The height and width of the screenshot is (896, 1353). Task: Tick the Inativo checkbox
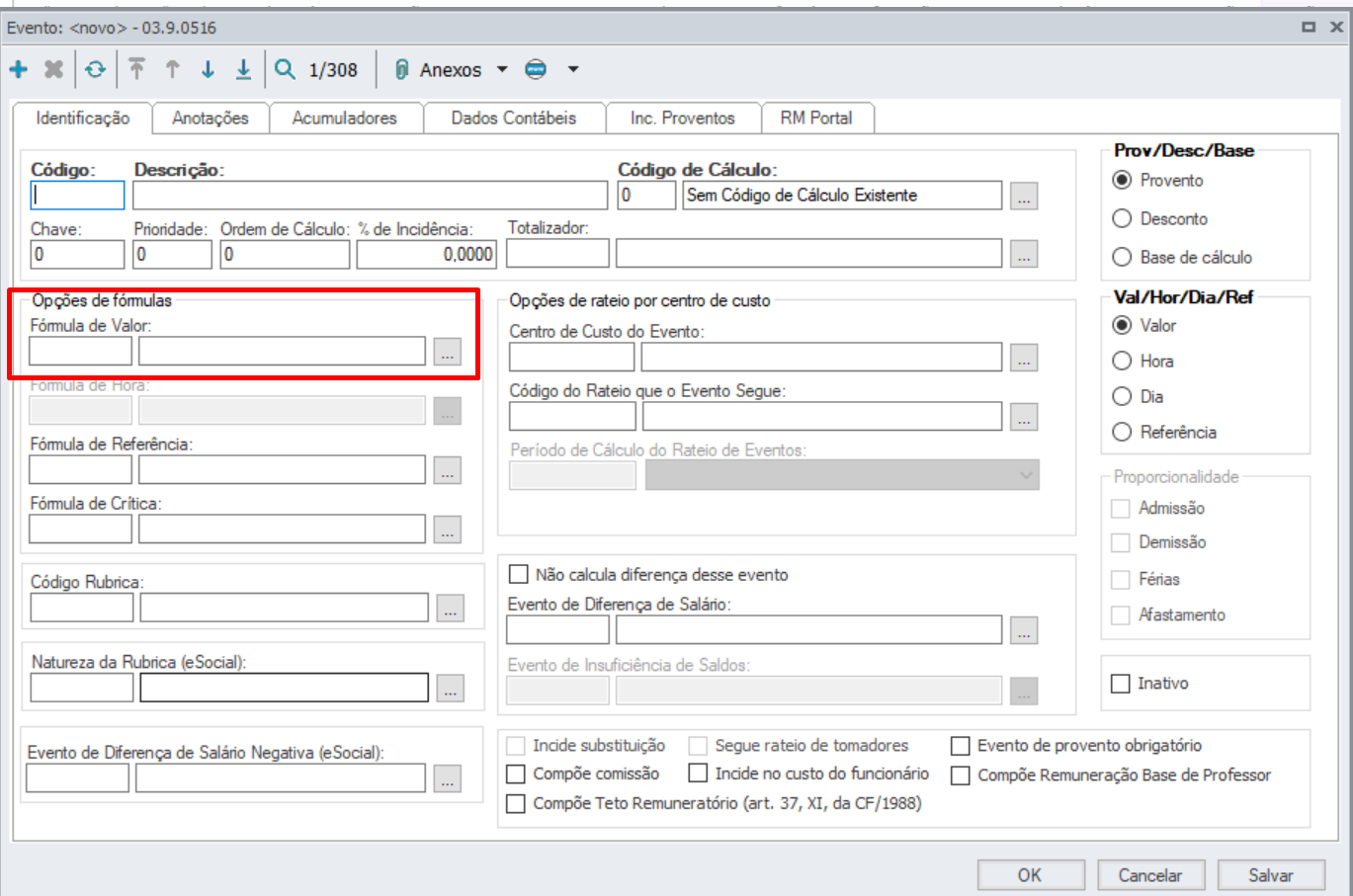point(1121,684)
